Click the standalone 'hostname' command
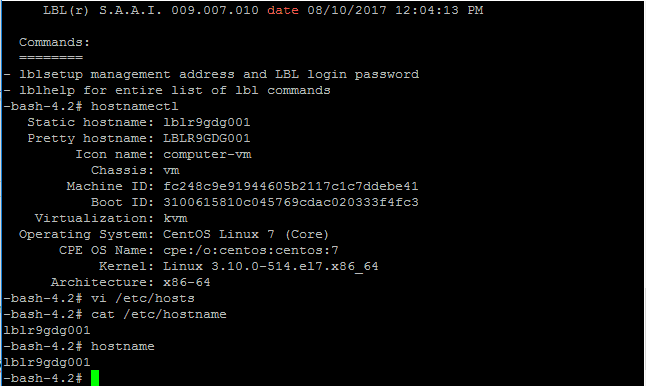The height and width of the screenshot is (386, 646). 123,346
